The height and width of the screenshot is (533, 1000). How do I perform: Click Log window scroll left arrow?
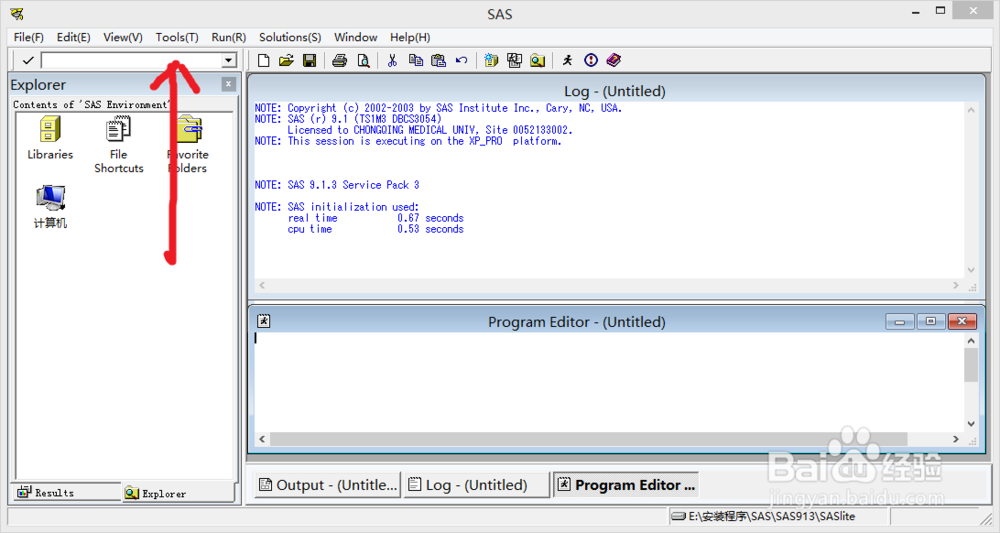click(262, 286)
